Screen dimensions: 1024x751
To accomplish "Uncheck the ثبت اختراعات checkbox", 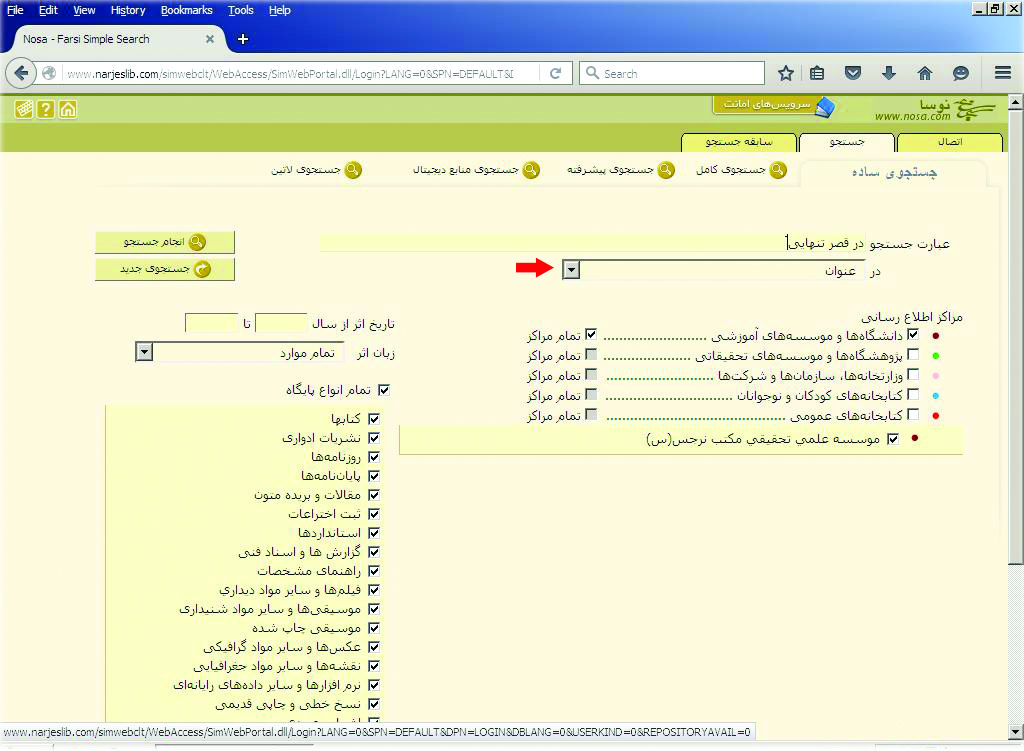I will click(374, 514).
